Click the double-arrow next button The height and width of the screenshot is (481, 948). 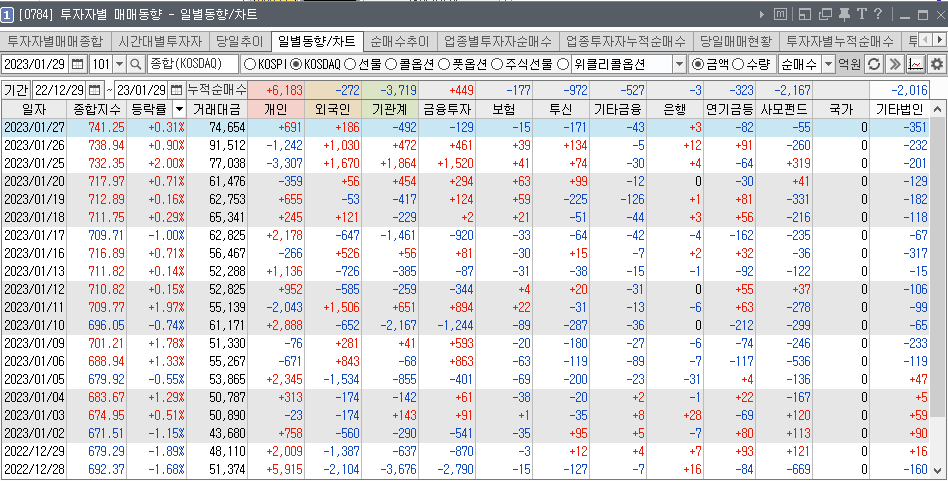(894, 64)
